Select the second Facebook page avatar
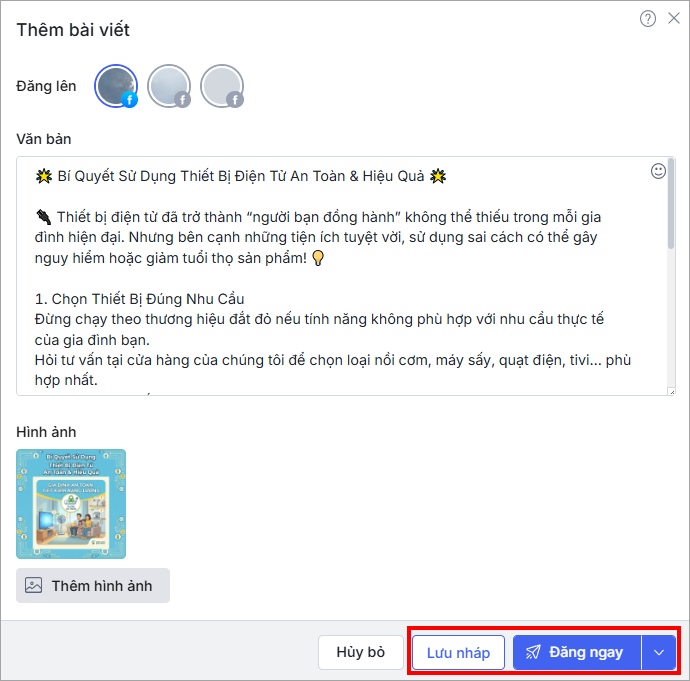The width and height of the screenshot is (690, 681). tap(169, 86)
